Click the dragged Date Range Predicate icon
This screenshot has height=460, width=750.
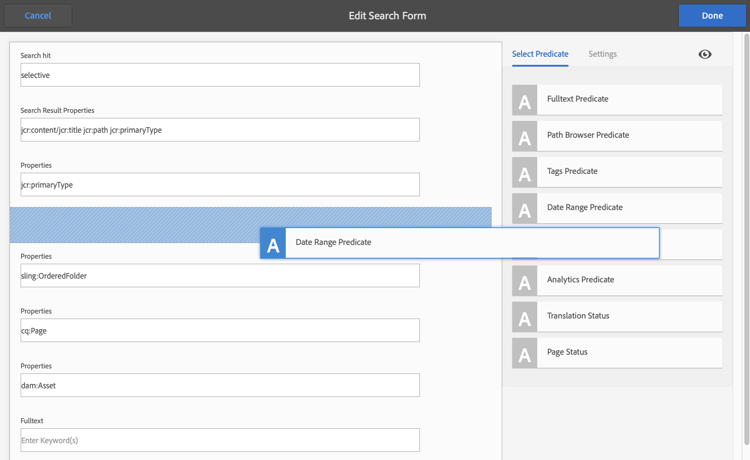pyautogui.click(x=273, y=243)
